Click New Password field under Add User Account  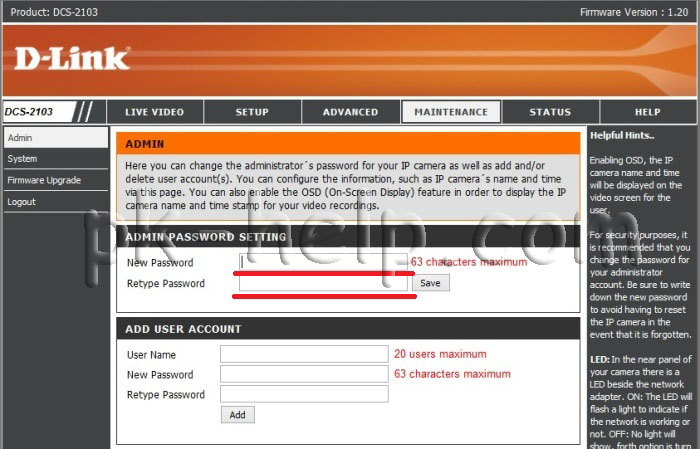pyautogui.click(x=304, y=374)
